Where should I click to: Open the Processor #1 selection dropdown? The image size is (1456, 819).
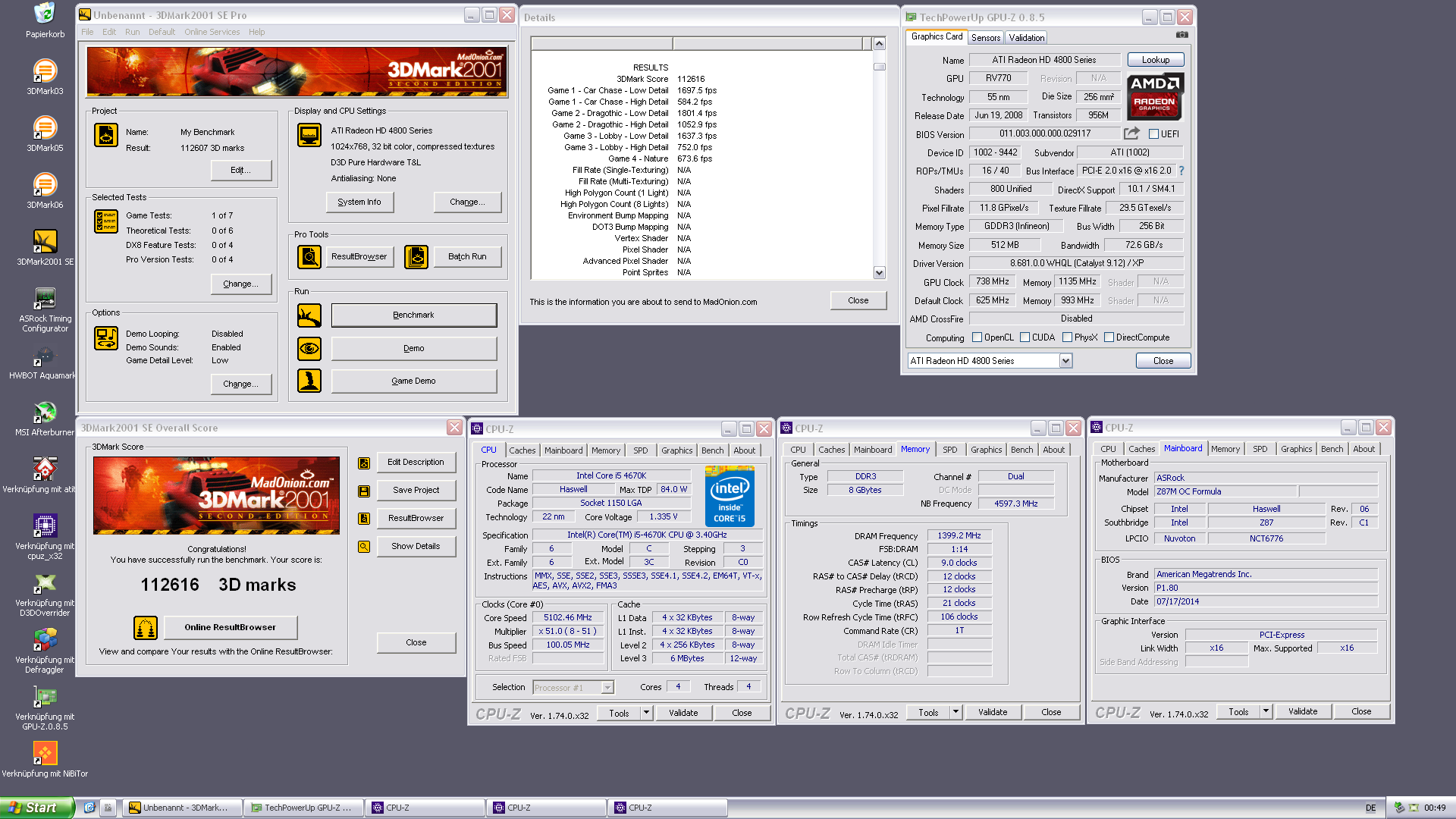(x=607, y=688)
